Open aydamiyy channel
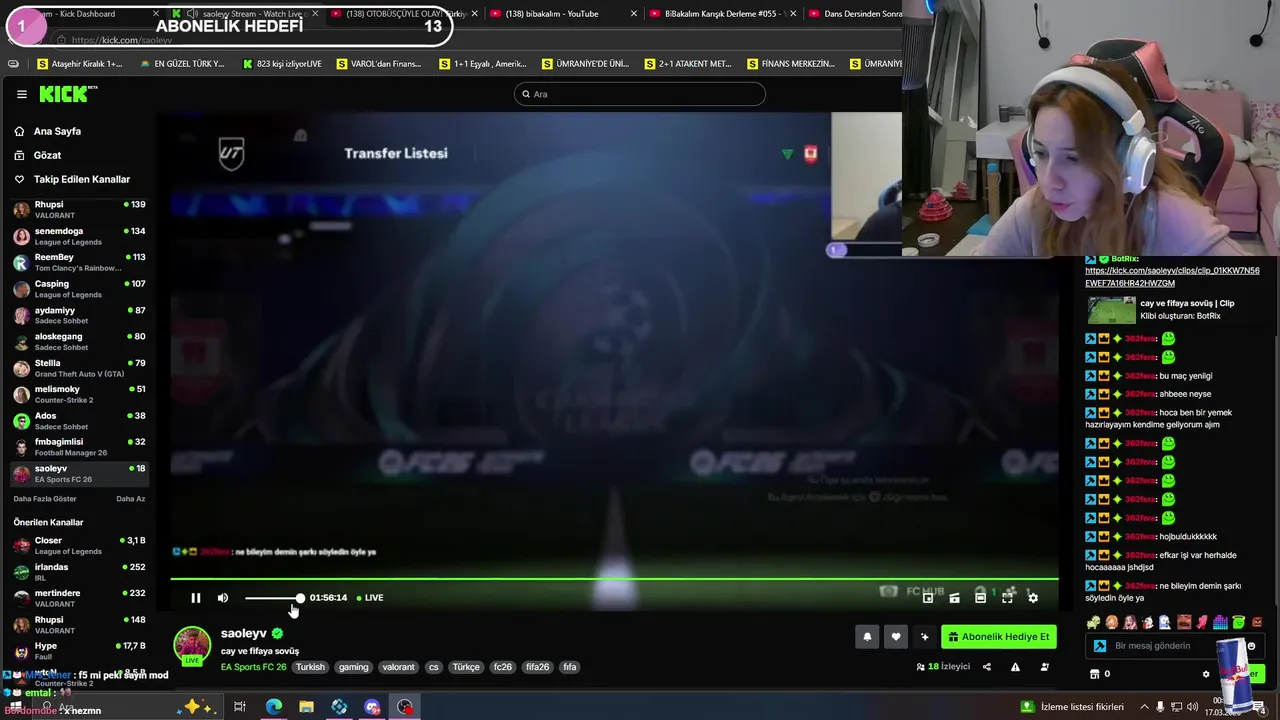Viewport: 1280px width, 720px height. [80, 315]
